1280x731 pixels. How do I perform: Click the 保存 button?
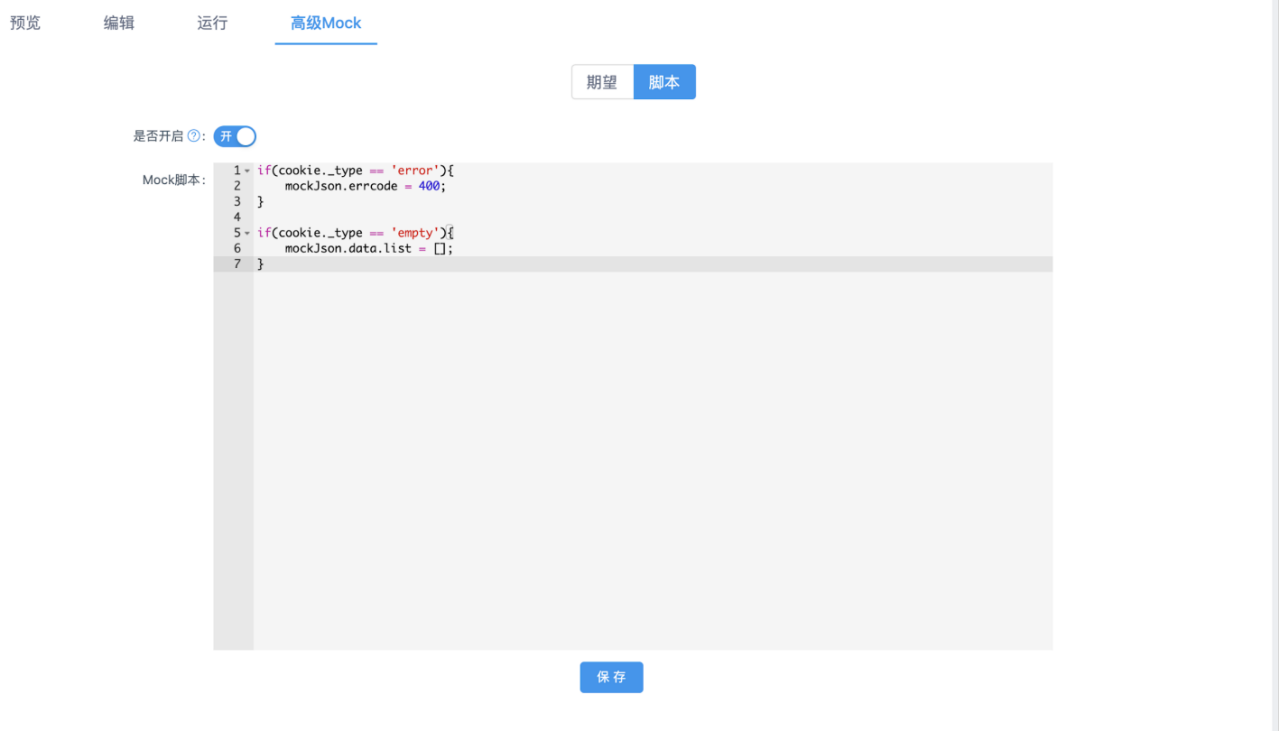(611, 677)
